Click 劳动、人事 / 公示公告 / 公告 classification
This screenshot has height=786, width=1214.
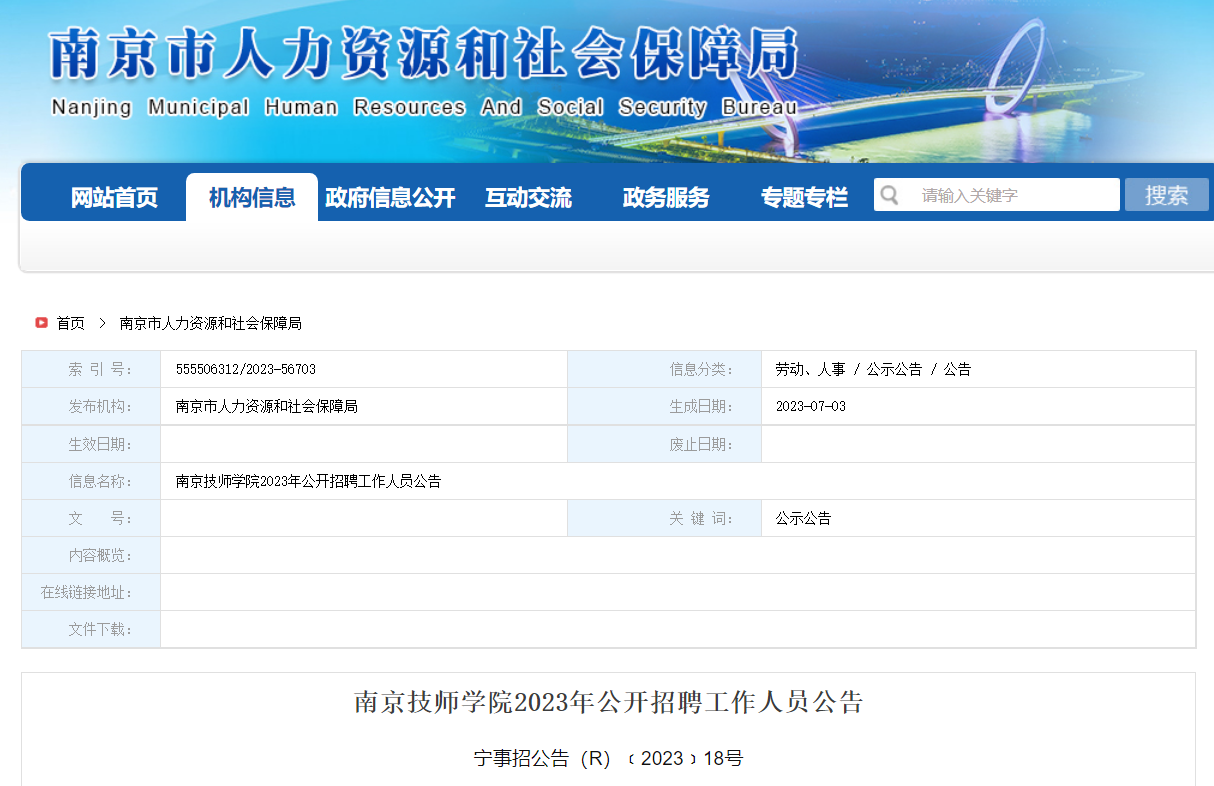point(873,369)
